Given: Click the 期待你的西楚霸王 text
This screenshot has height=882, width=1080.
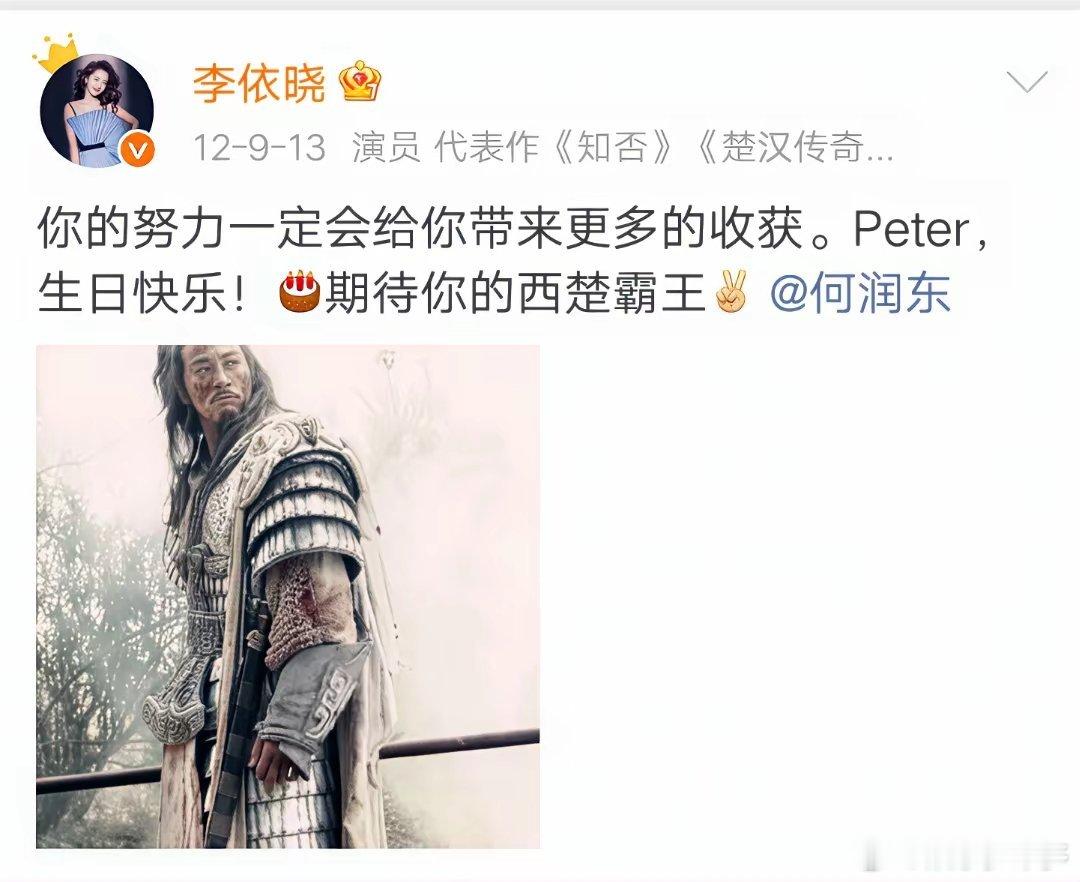Looking at the screenshot, I should click(517, 293).
